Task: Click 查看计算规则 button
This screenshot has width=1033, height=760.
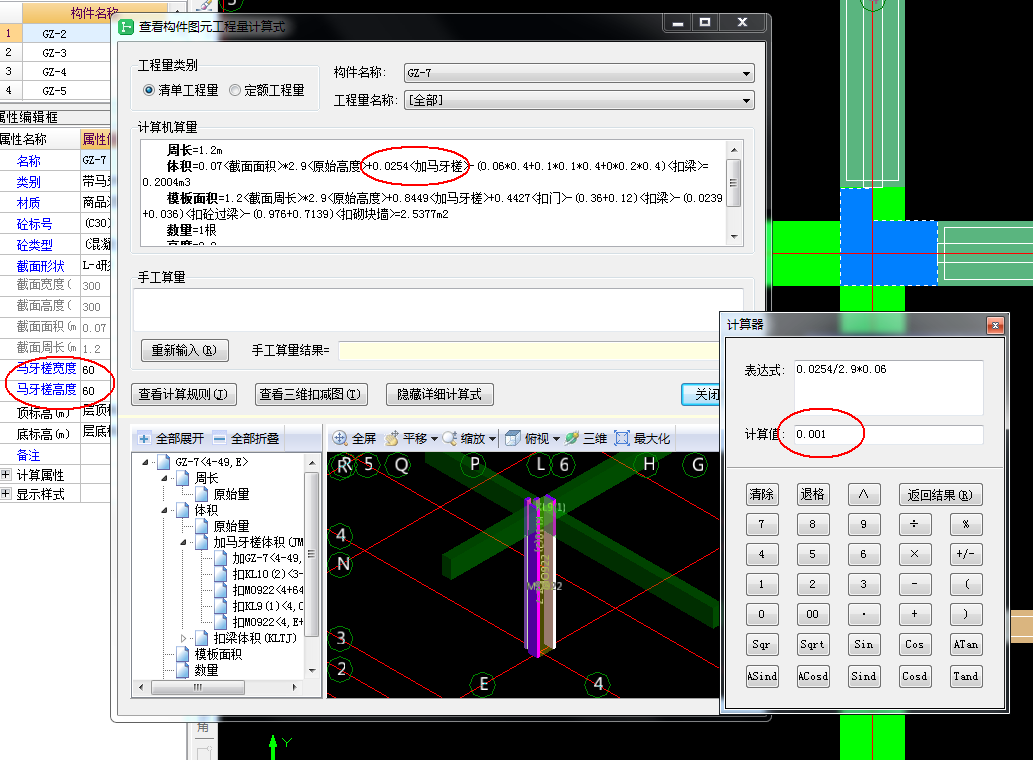Action: click(183, 394)
